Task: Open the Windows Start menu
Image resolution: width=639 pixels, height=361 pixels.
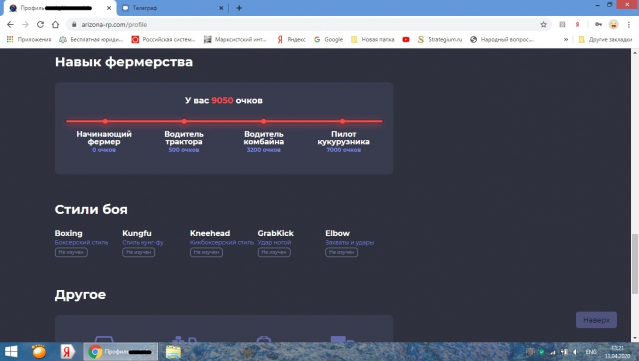Action: coord(11,351)
